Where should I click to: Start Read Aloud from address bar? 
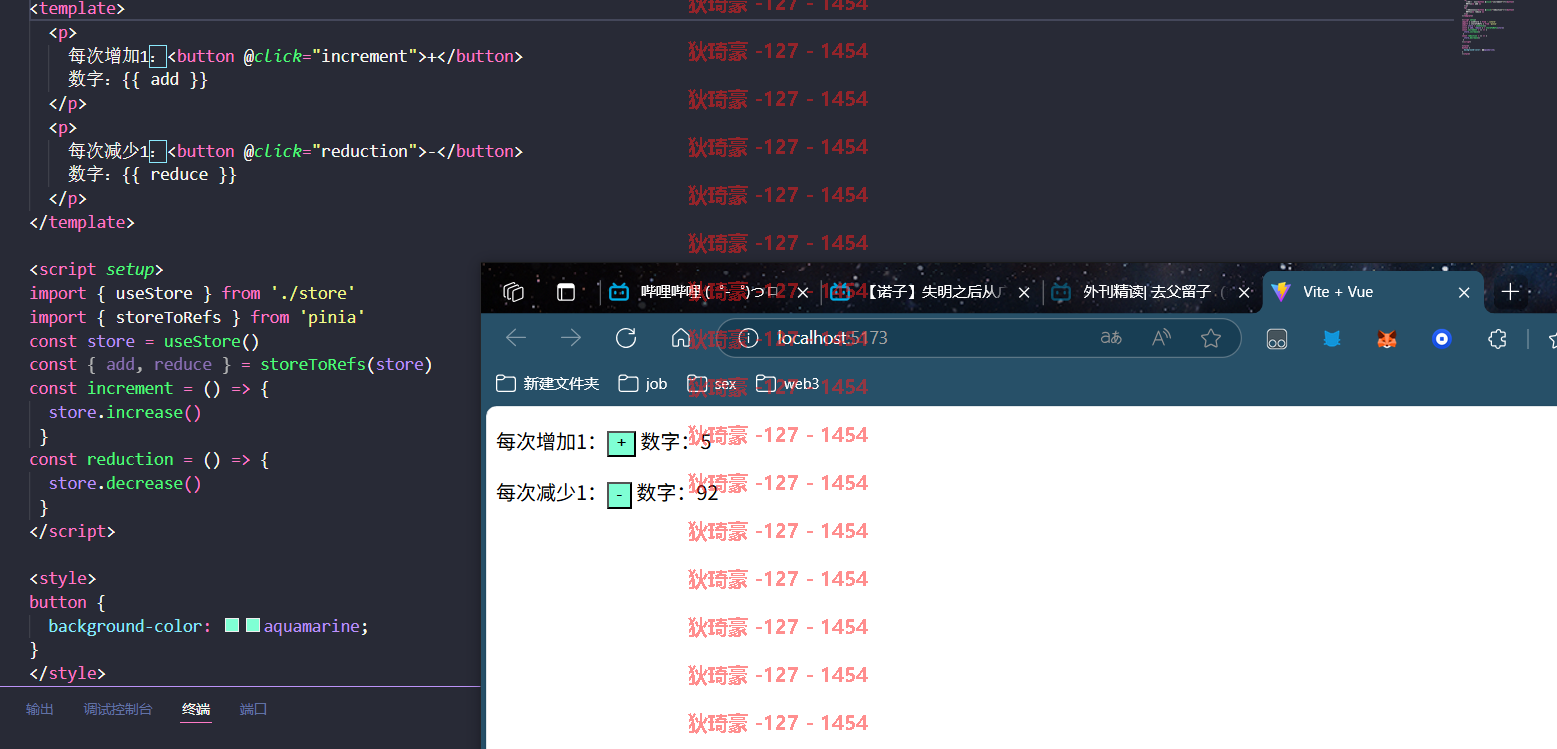point(1161,338)
